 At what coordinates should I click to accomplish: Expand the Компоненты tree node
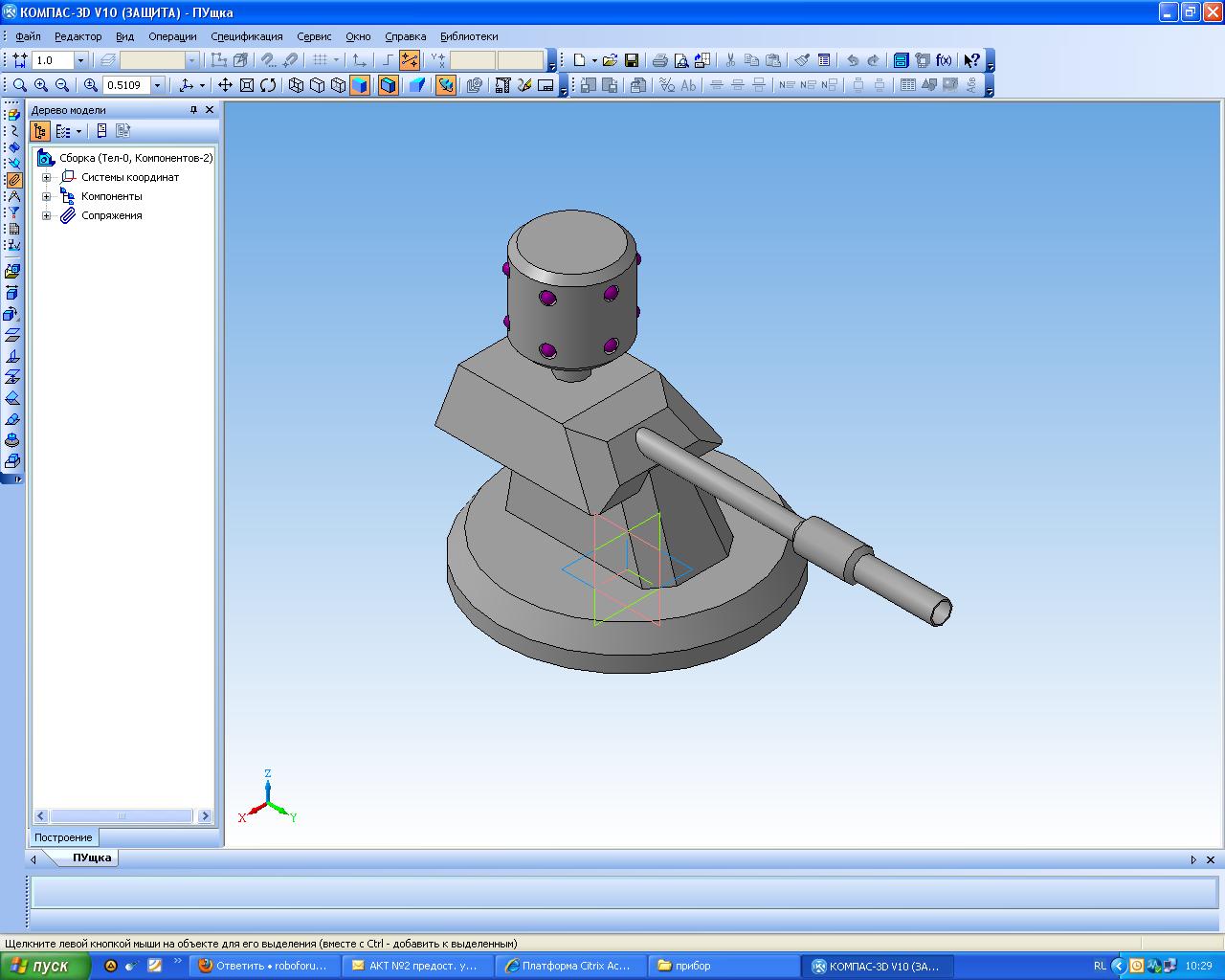click(x=46, y=196)
